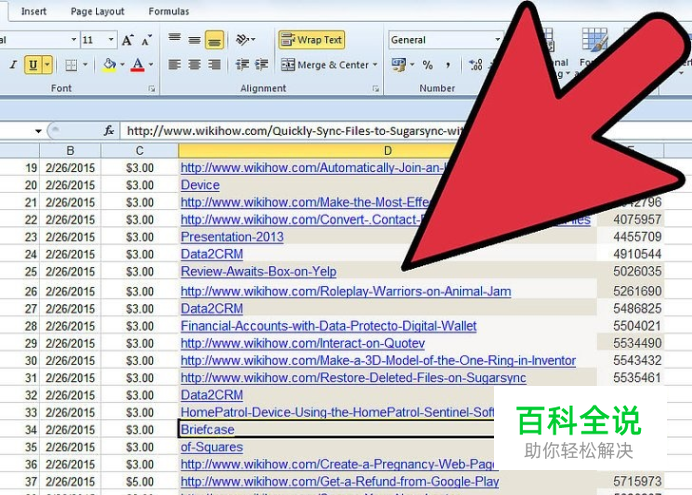Open Roleplay-Warriors-on-Animal-Jam link
The image size is (692, 495).
coord(346,292)
